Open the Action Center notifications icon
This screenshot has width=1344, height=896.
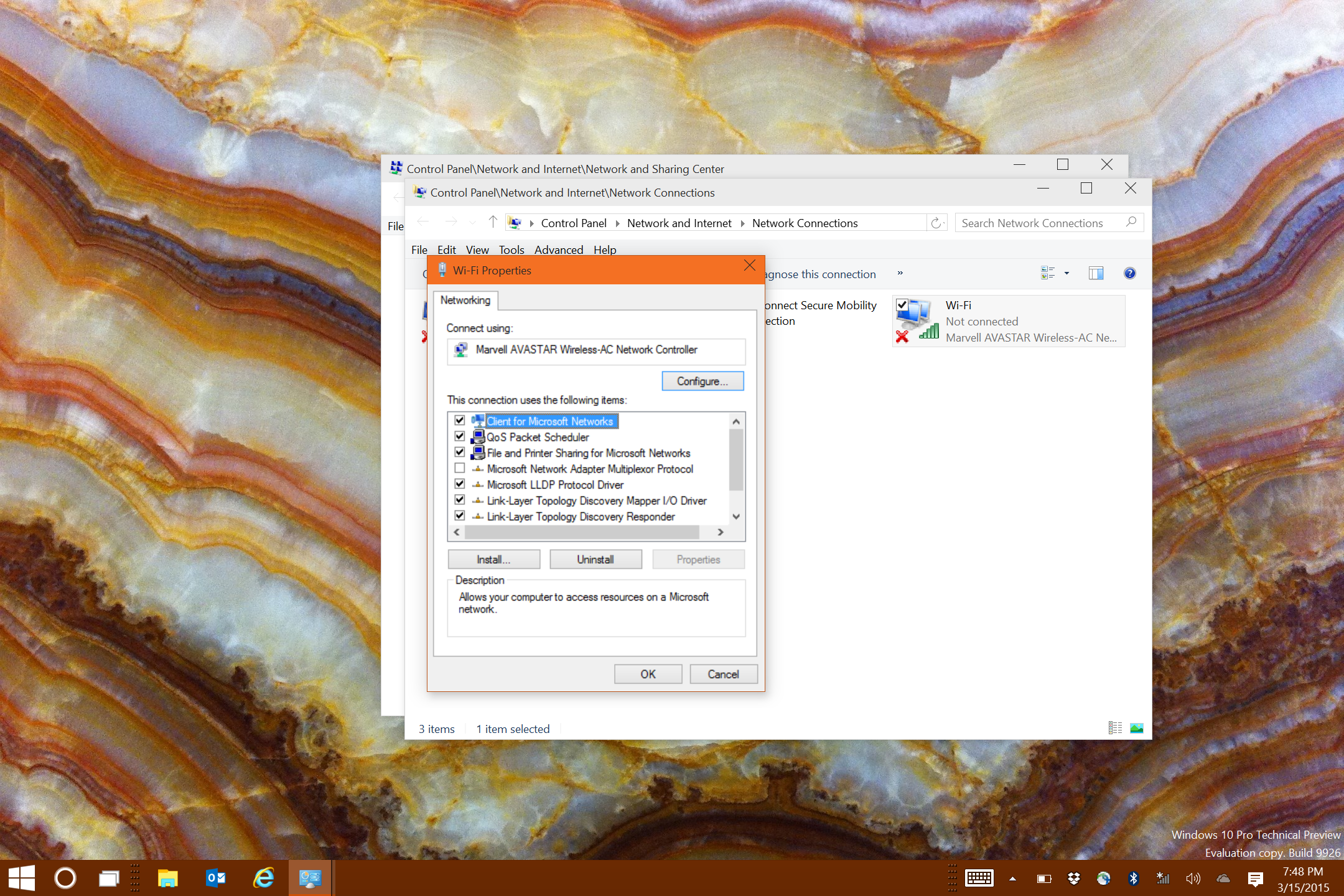point(1255,879)
